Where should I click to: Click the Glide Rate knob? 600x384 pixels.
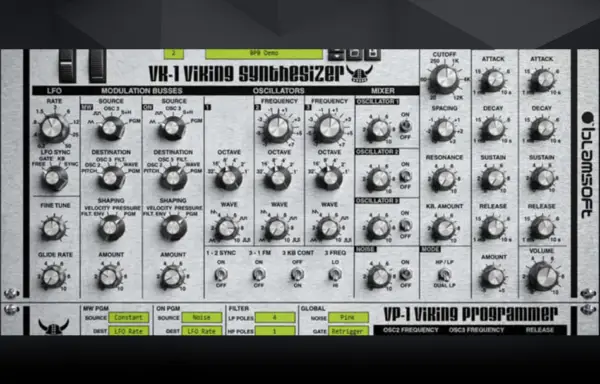tap(52, 277)
